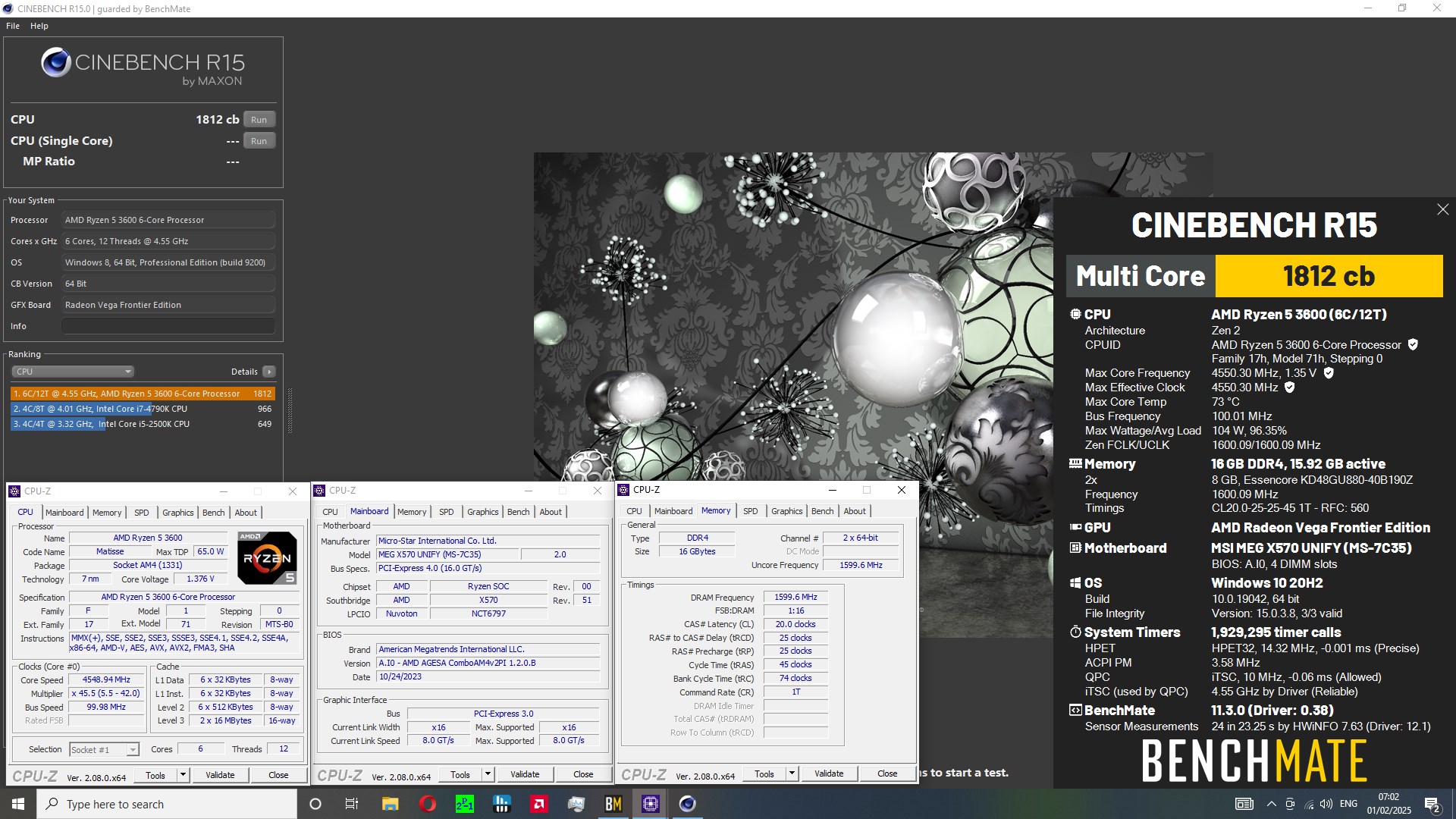The width and height of the screenshot is (1456, 819).
Task: Select the Memory tab in first CPU-Z
Action: click(107, 513)
